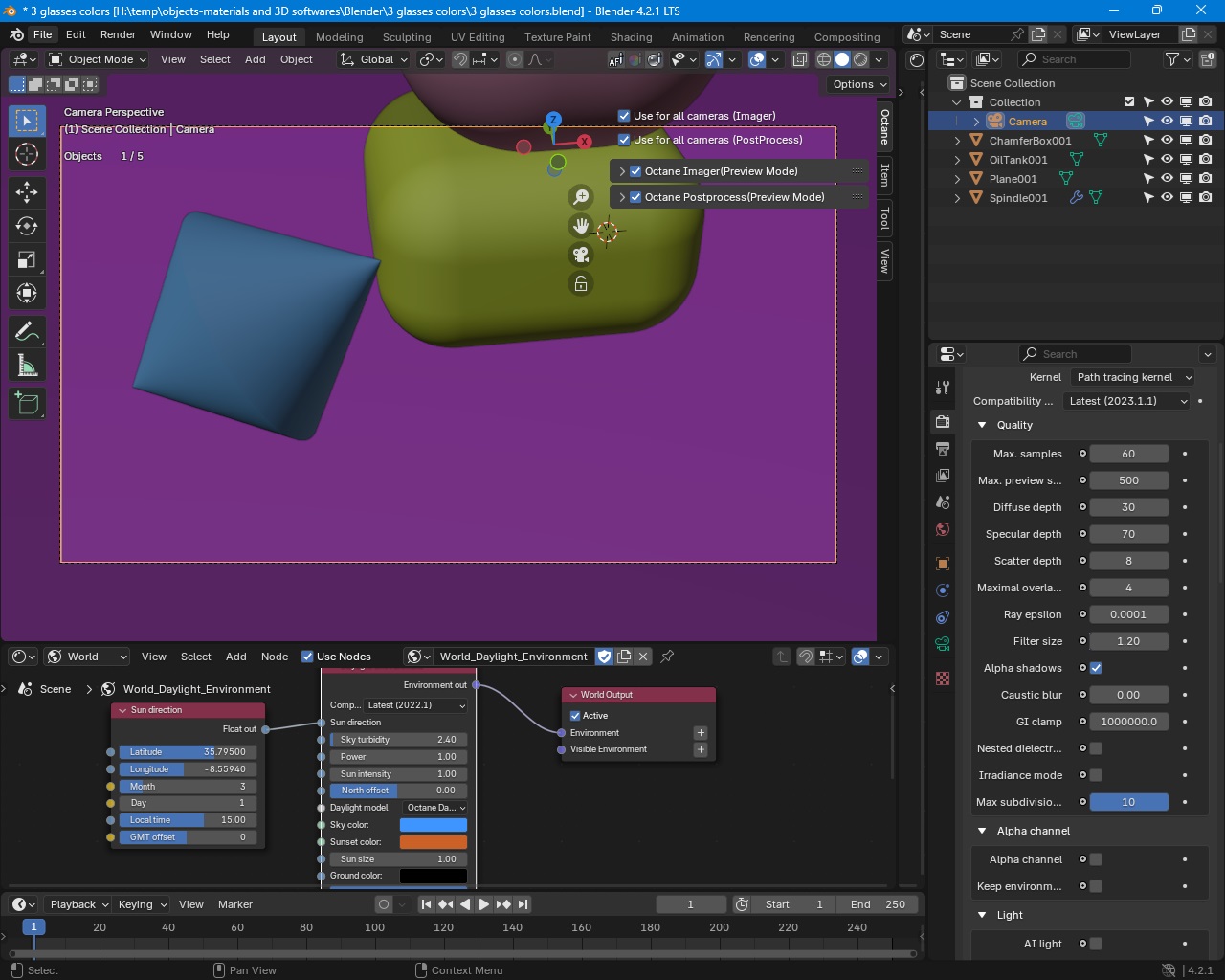Activate the Scale tool
The width and height of the screenshot is (1225, 980).
(27, 259)
